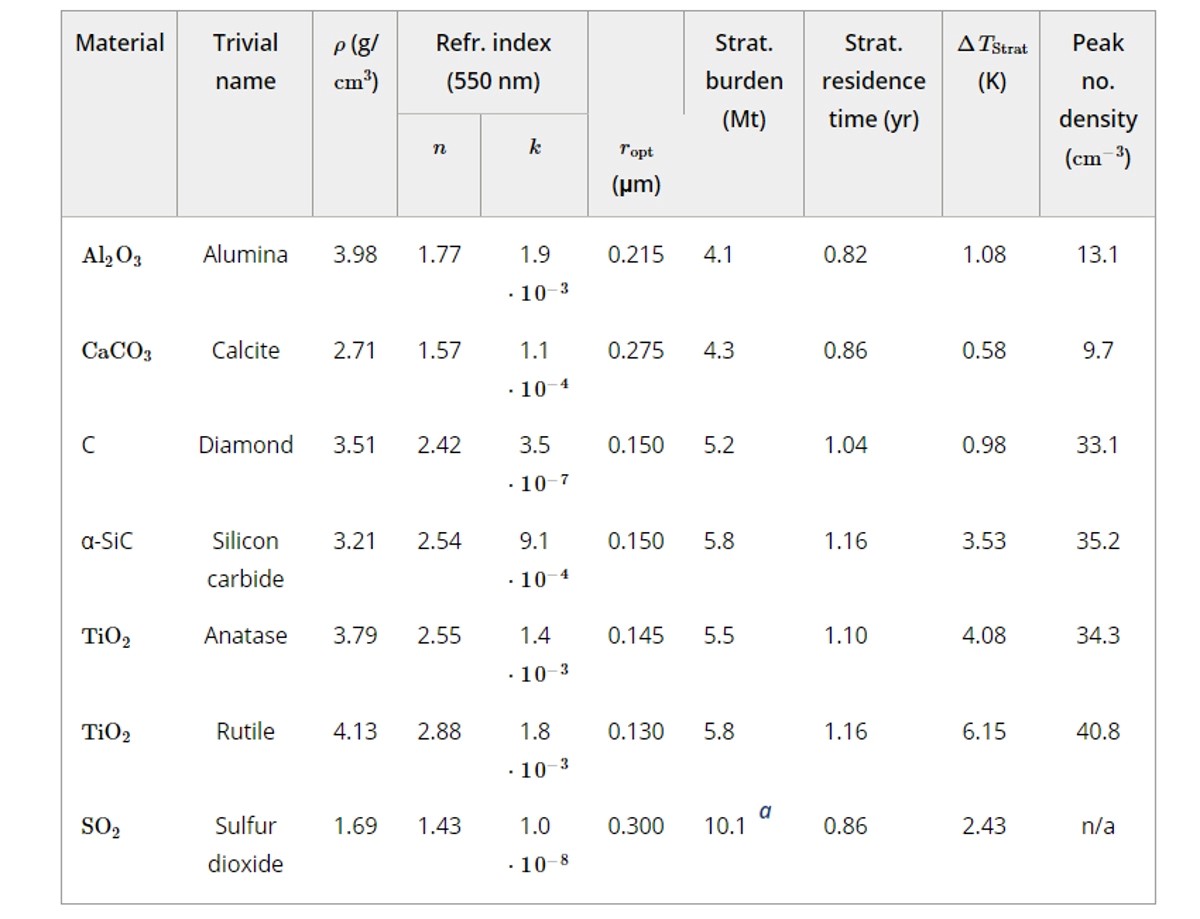Select the Refr. index (550 nm) header
1200x919 pixels.
coord(493,62)
